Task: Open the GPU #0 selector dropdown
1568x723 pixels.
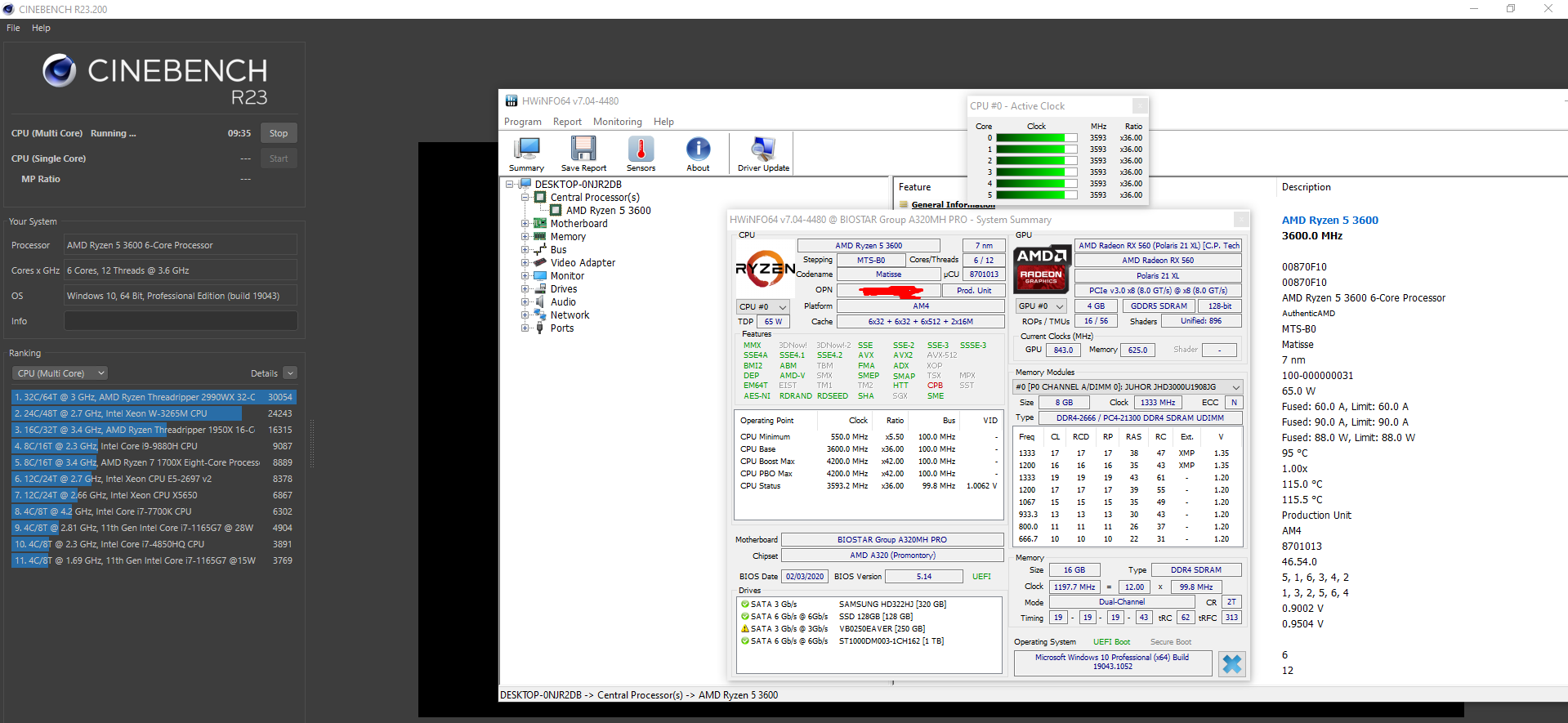Action: (x=1041, y=306)
